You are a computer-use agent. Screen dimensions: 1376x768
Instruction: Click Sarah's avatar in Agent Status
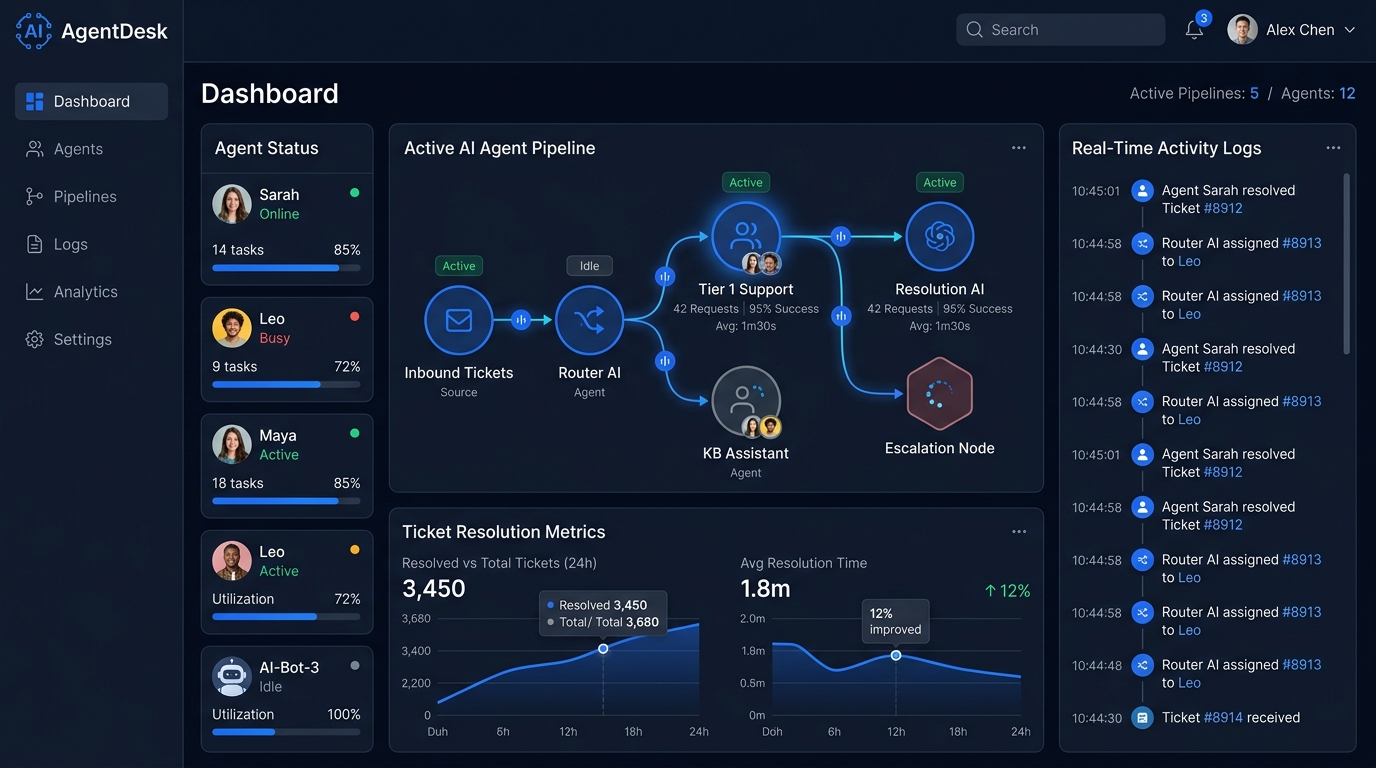232,204
